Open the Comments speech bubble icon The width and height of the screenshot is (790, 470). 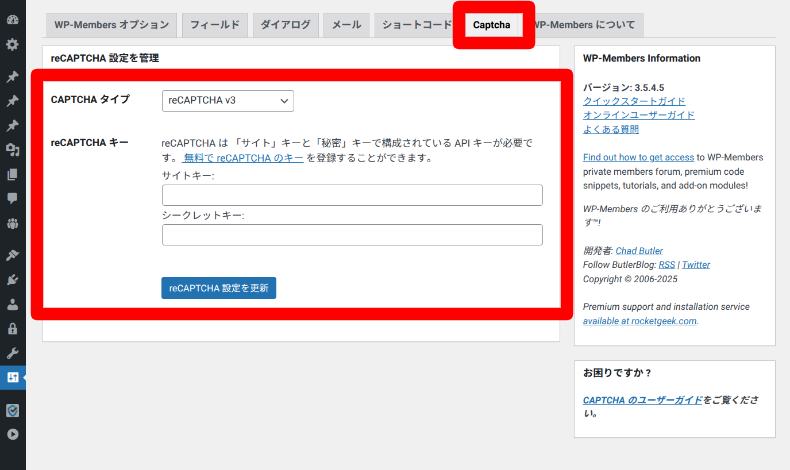(13, 198)
